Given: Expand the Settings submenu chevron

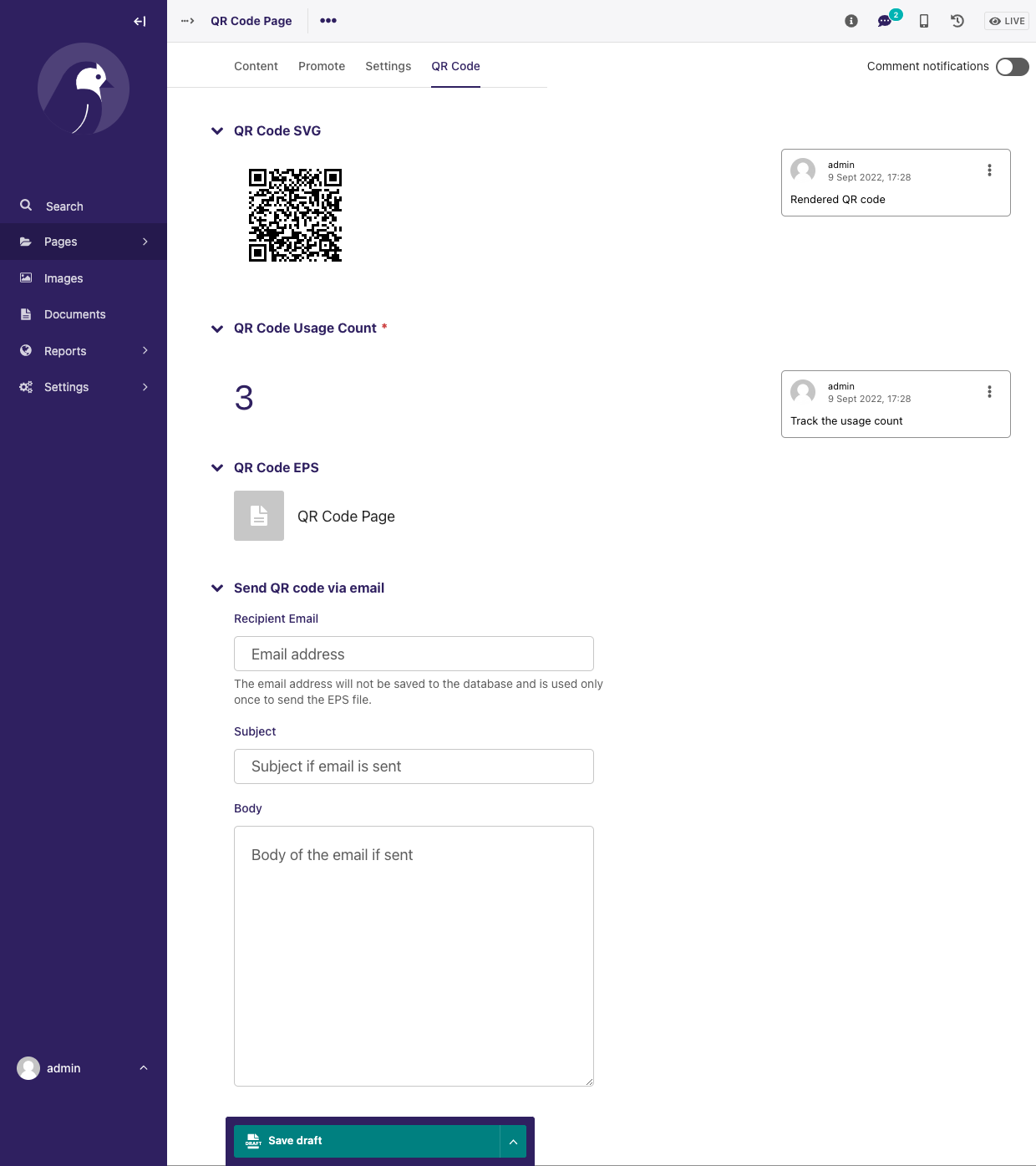Looking at the screenshot, I should (x=145, y=387).
